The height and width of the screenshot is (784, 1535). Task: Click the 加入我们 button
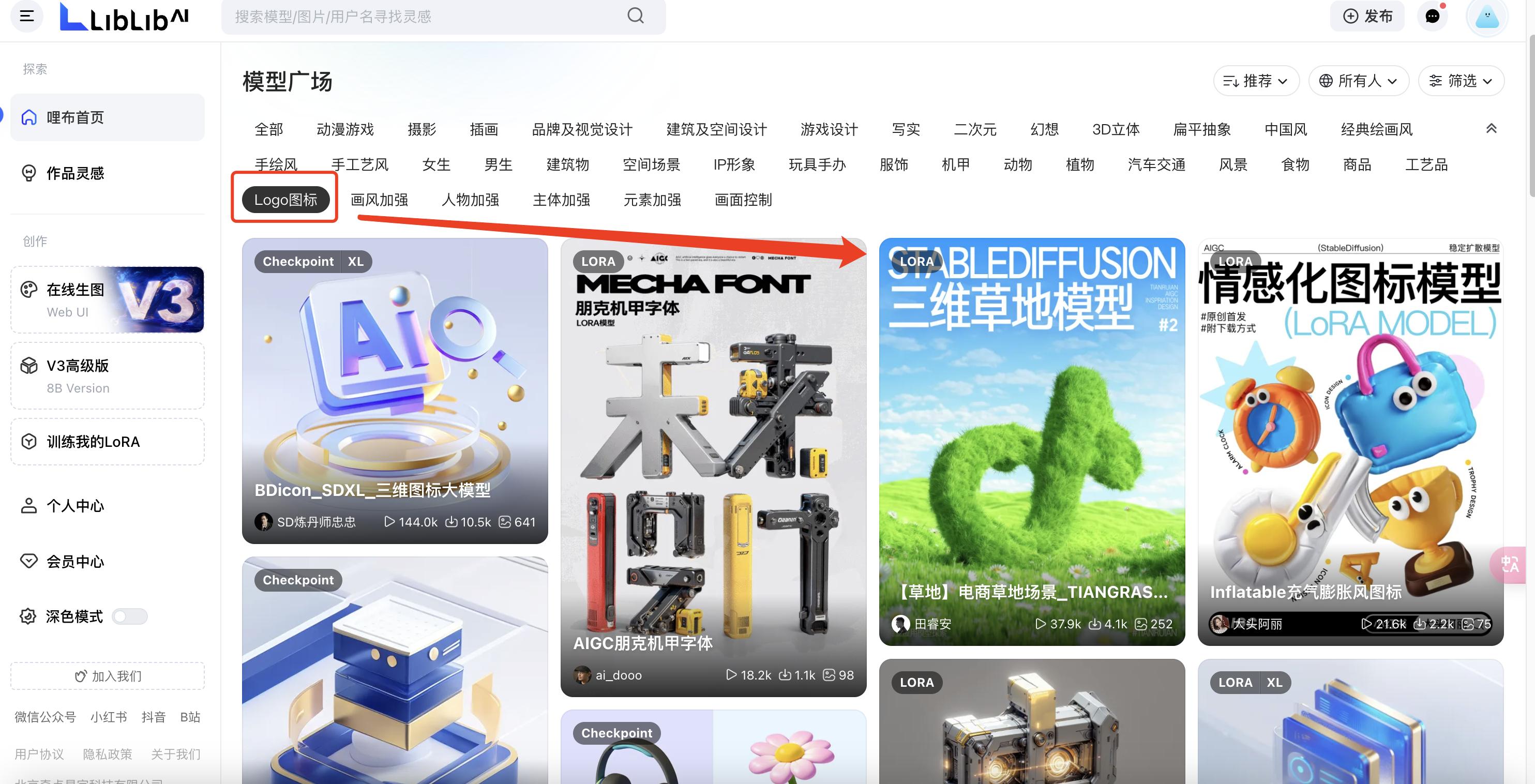(107, 676)
